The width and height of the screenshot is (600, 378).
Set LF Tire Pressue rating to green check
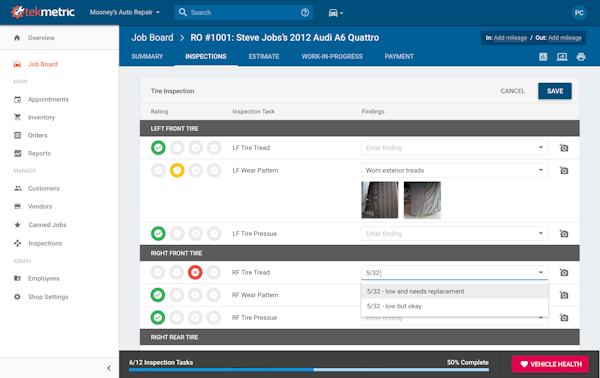158,233
